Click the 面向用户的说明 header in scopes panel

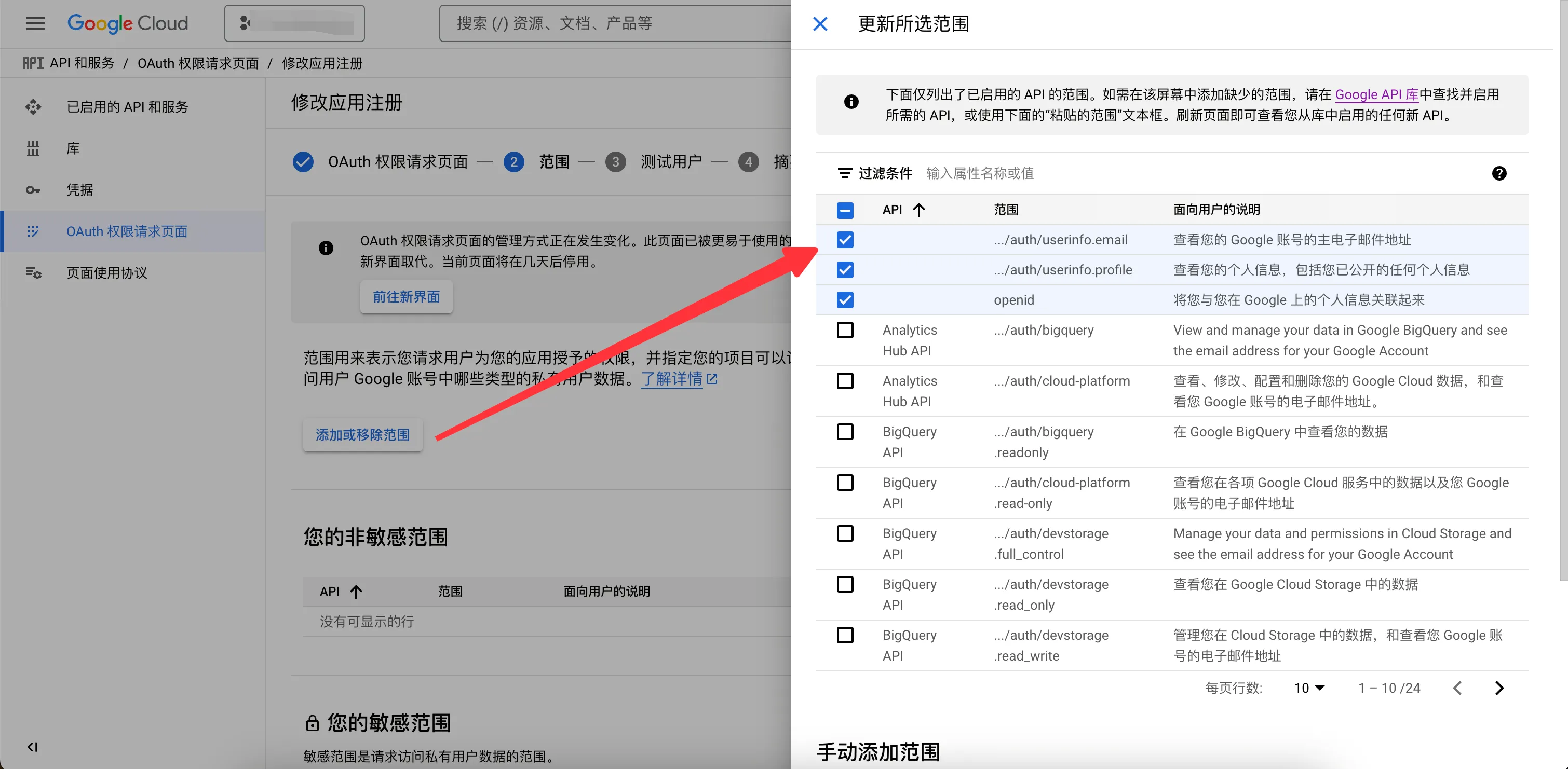coord(1216,210)
